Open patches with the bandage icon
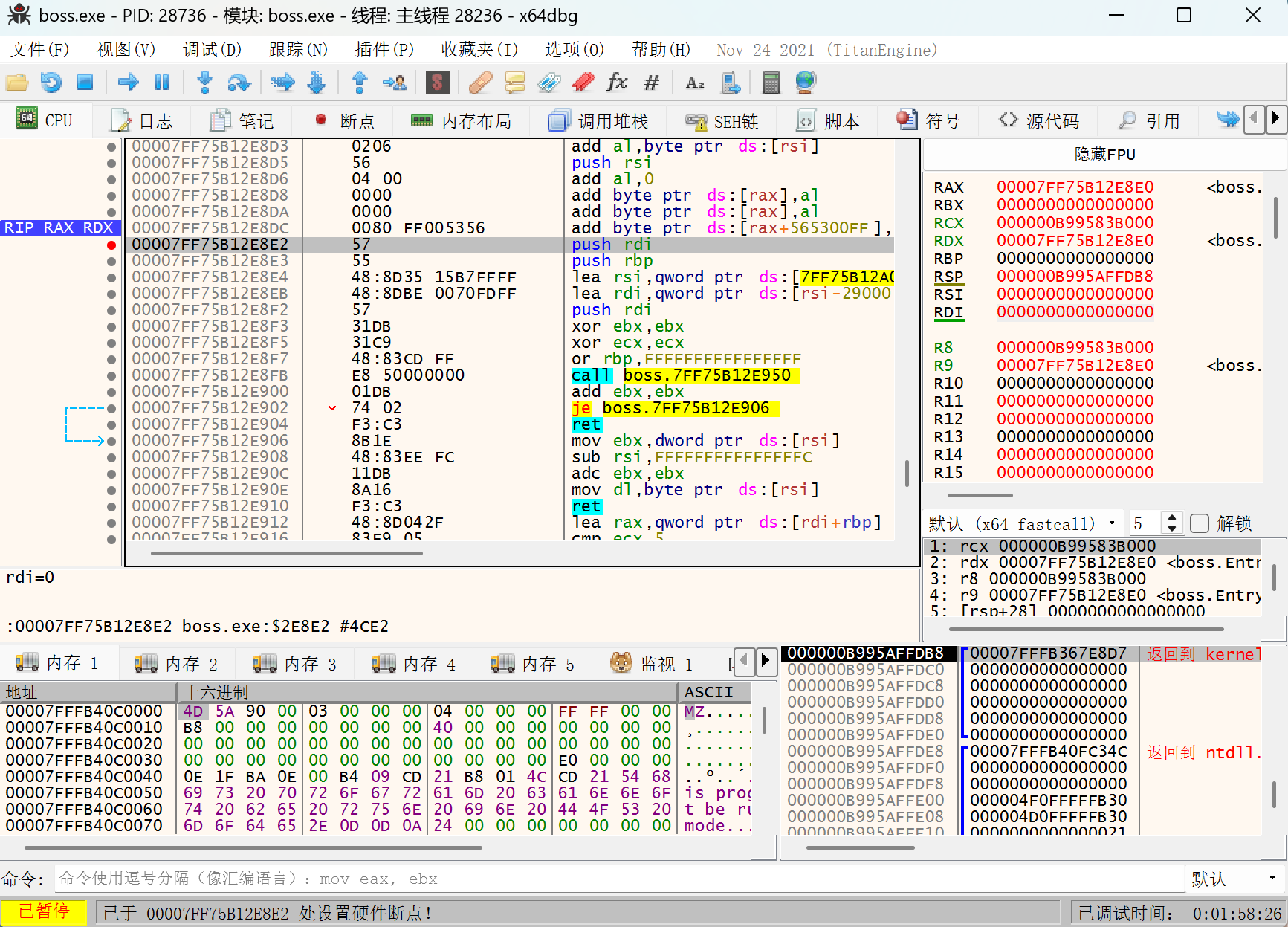1288x927 pixels. coord(480,83)
